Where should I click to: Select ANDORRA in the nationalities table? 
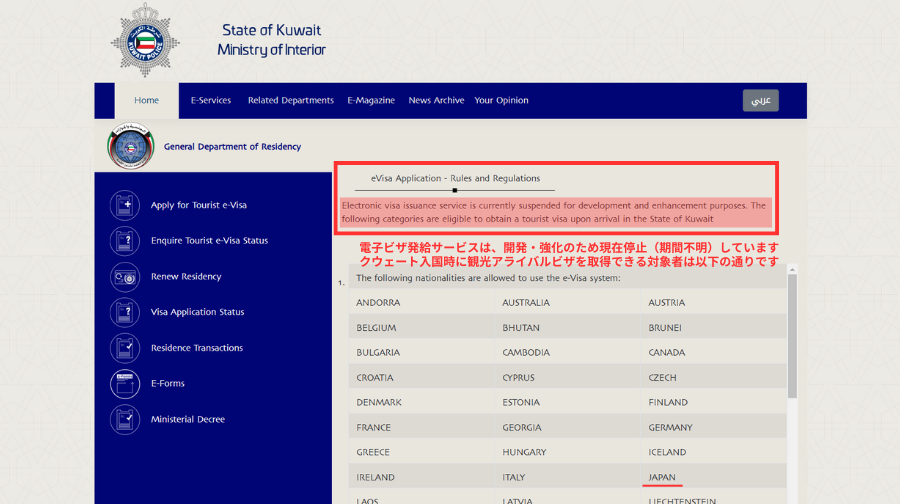point(378,303)
